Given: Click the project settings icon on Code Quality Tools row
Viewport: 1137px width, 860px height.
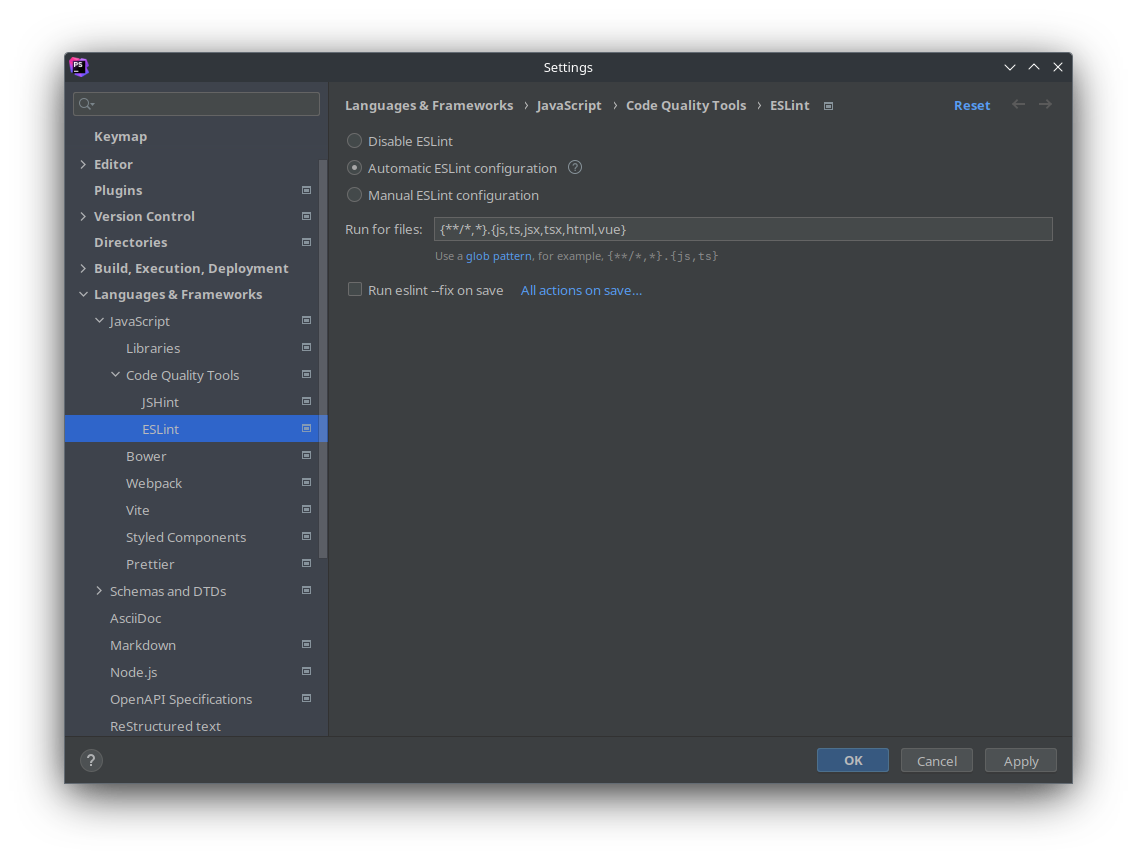Looking at the screenshot, I should (306, 374).
